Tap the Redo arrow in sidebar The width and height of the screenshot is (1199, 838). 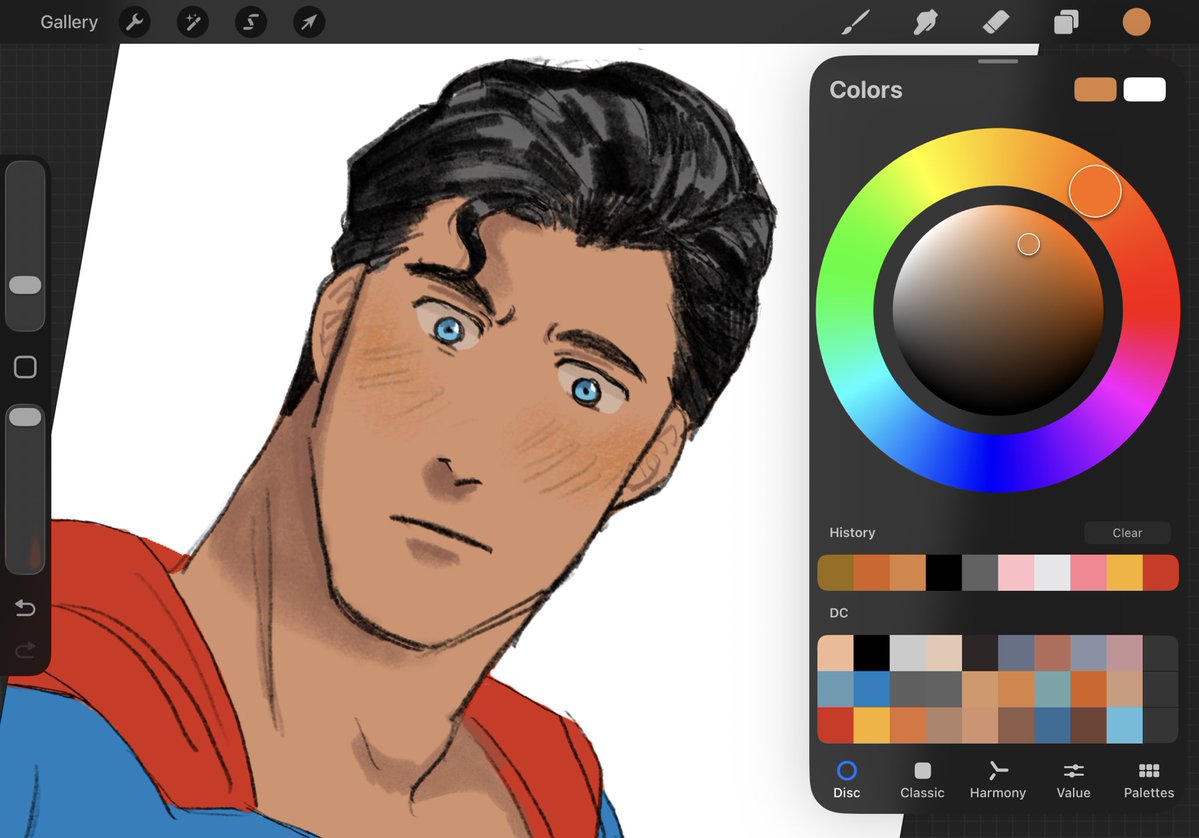coord(25,650)
